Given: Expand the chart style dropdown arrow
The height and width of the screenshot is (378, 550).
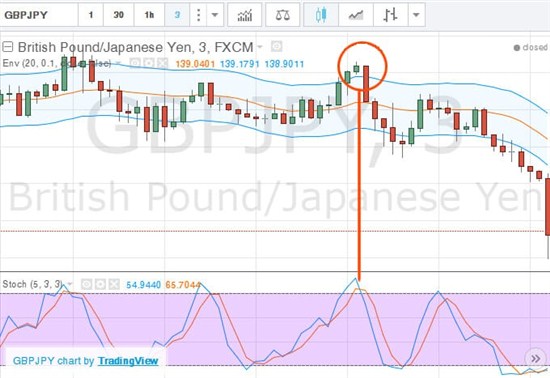Looking at the screenshot, I should pos(416,15).
